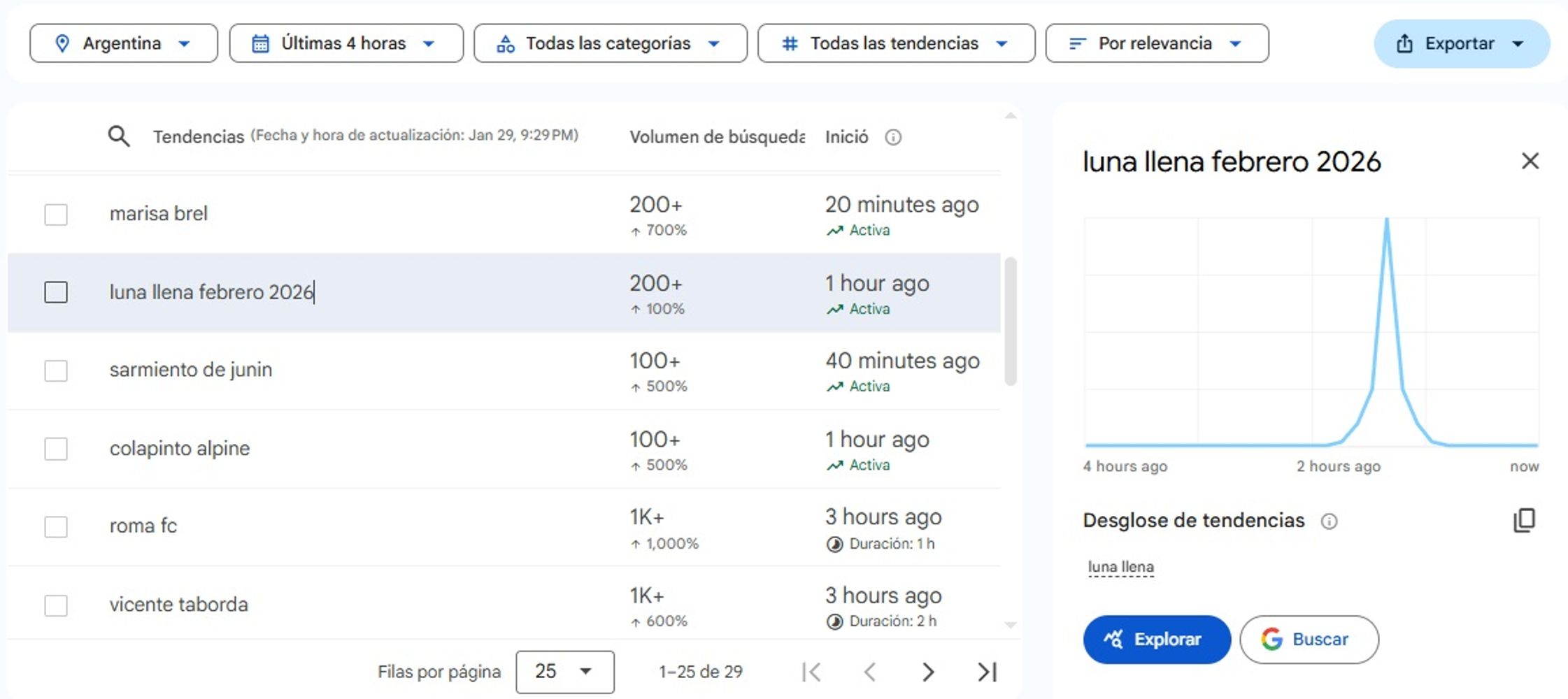
Task: Open the marisa brel trend row
Action: tap(504, 214)
